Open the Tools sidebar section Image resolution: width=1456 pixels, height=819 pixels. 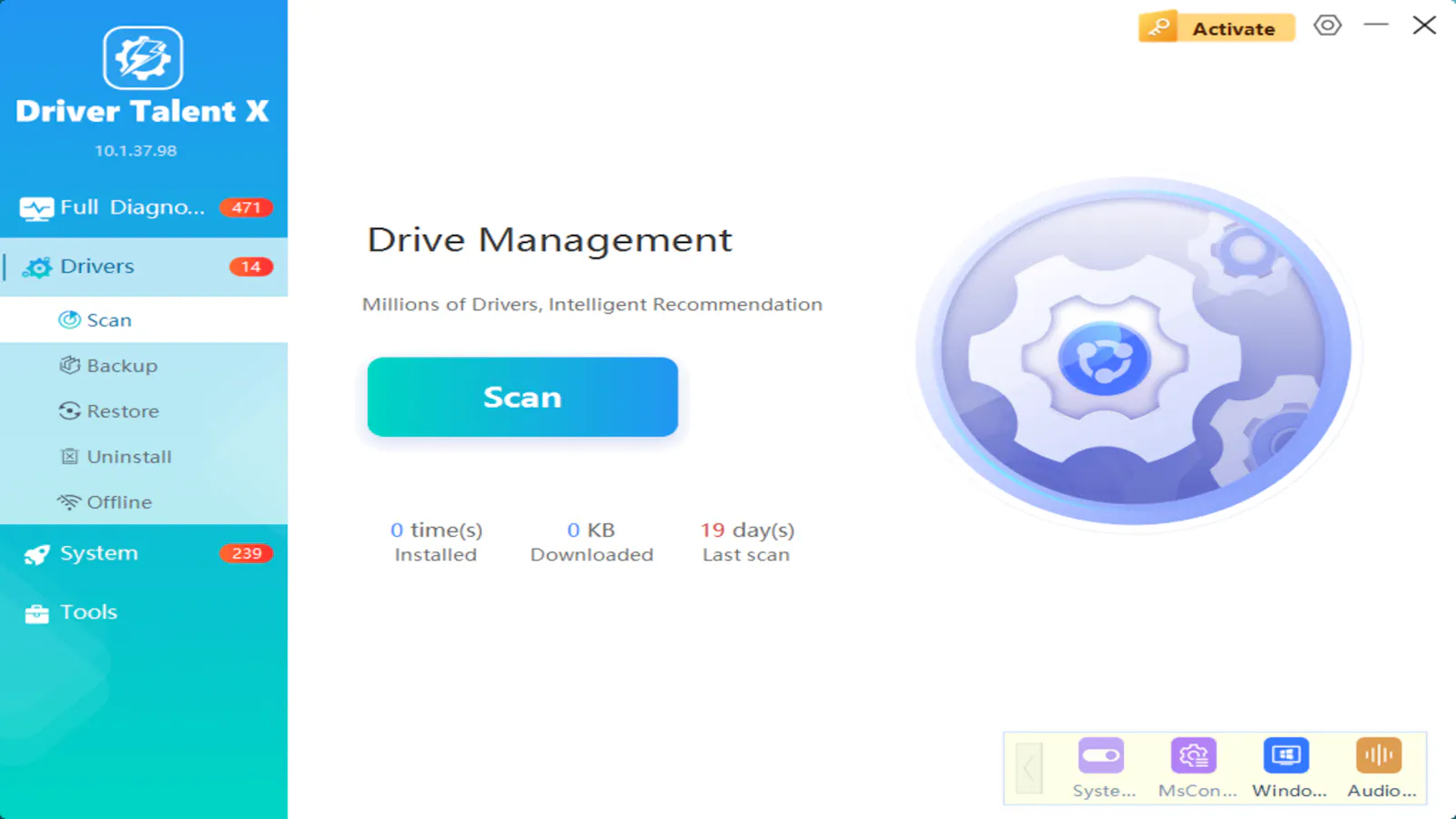pos(144,612)
